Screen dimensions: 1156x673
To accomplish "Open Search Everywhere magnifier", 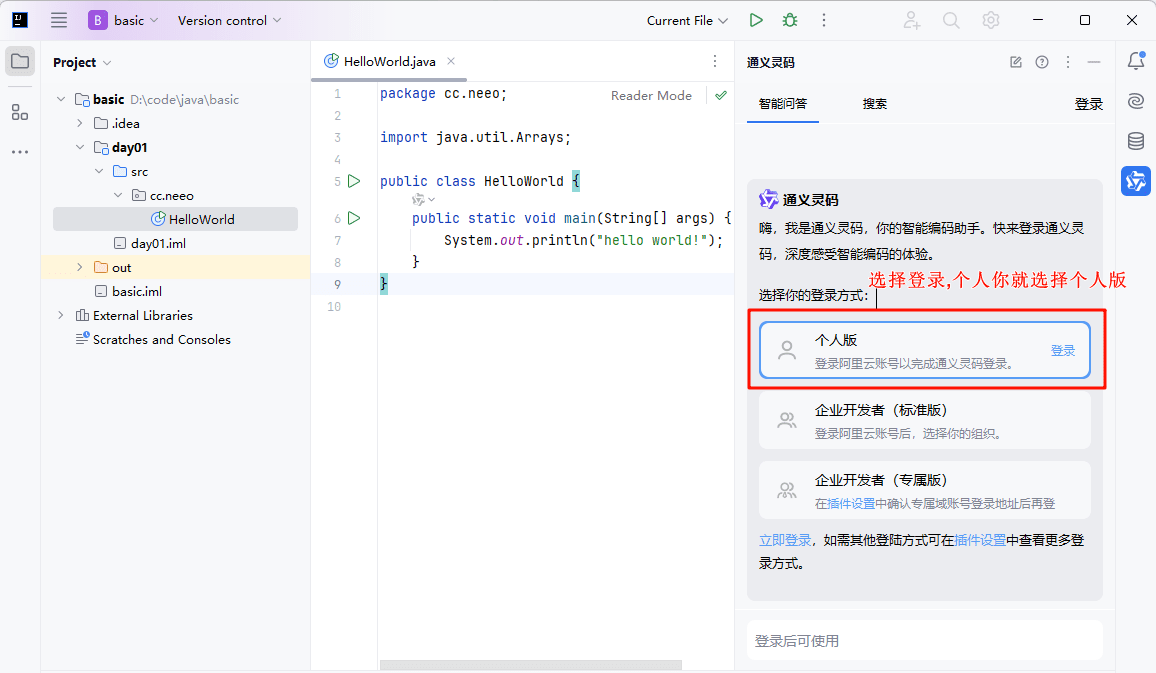I will click(x=951, y=20).
